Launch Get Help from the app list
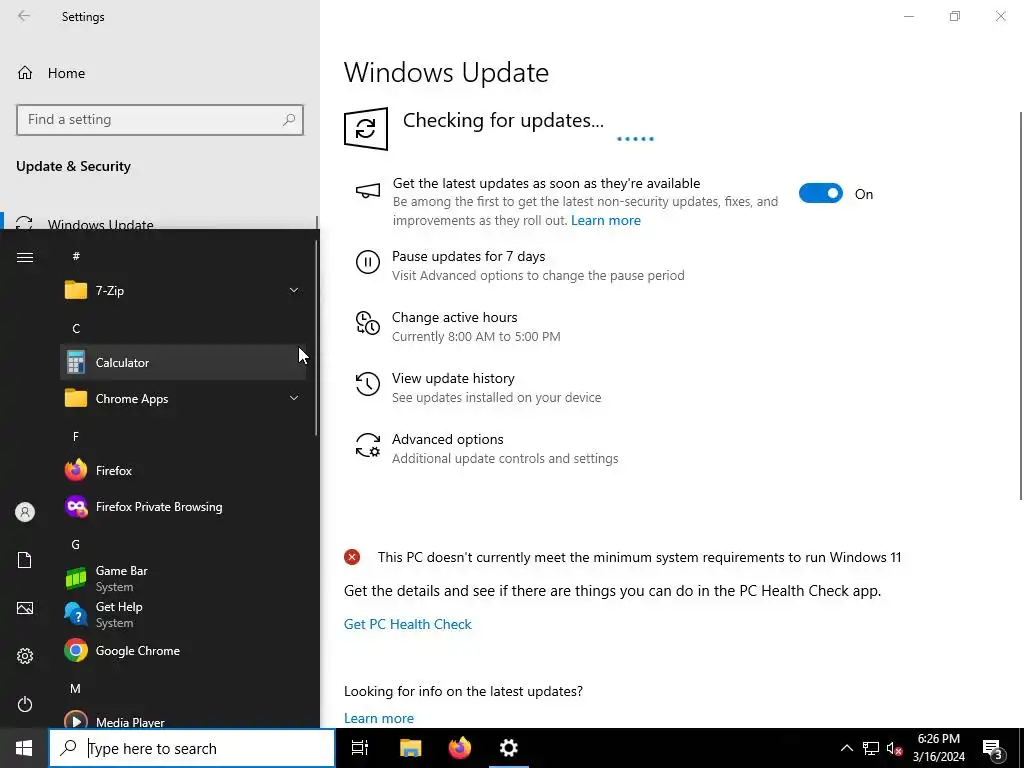 coord(183,615)
